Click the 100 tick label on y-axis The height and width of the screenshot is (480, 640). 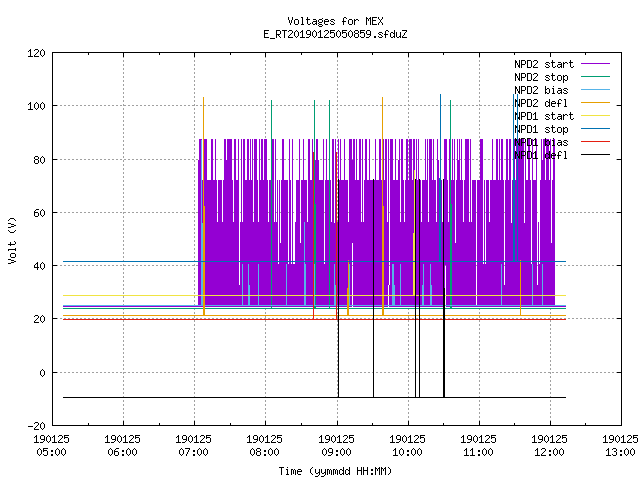click(x=36, y=106)
